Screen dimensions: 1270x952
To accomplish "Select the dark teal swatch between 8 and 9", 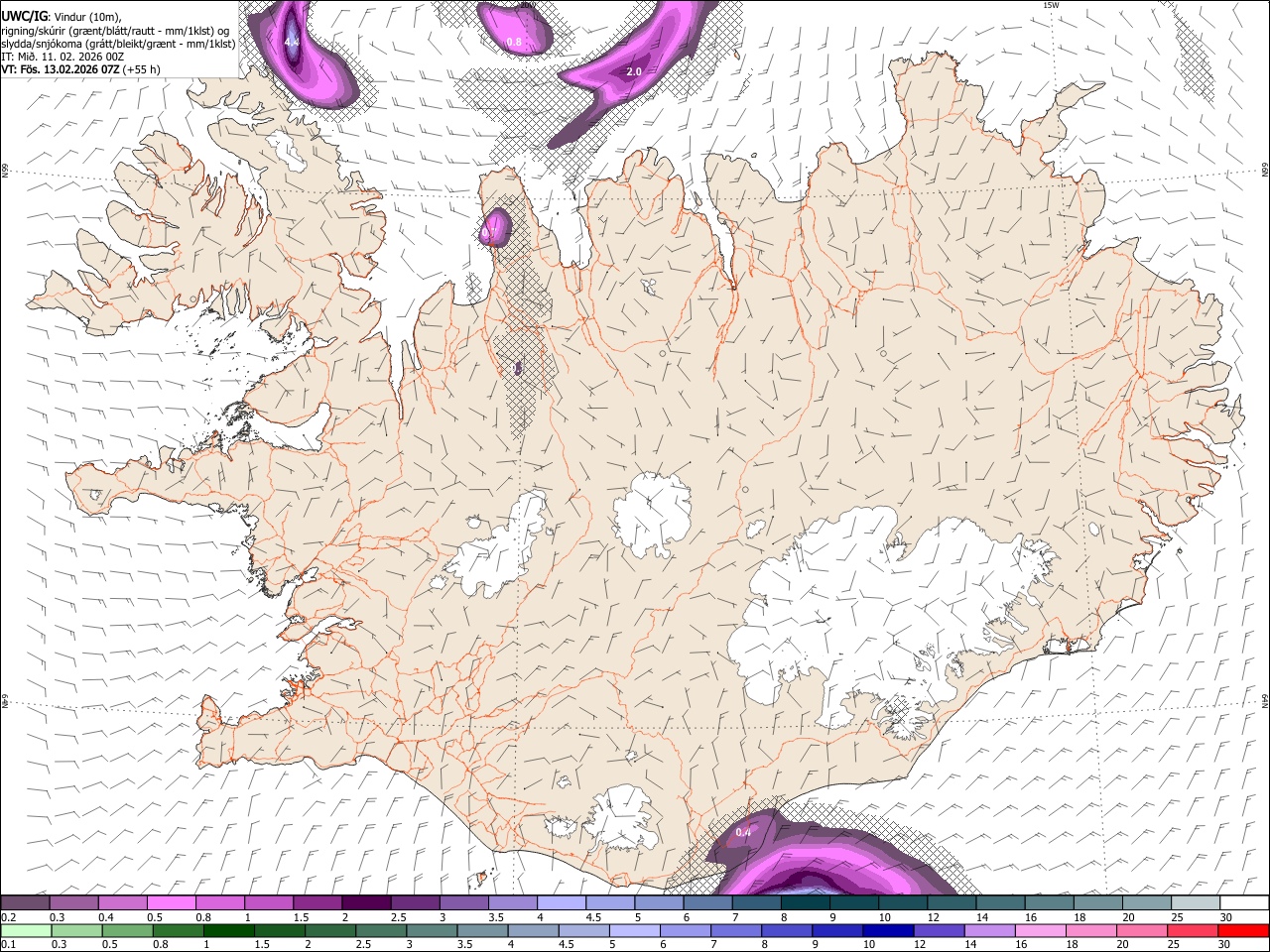I will 805,903.
